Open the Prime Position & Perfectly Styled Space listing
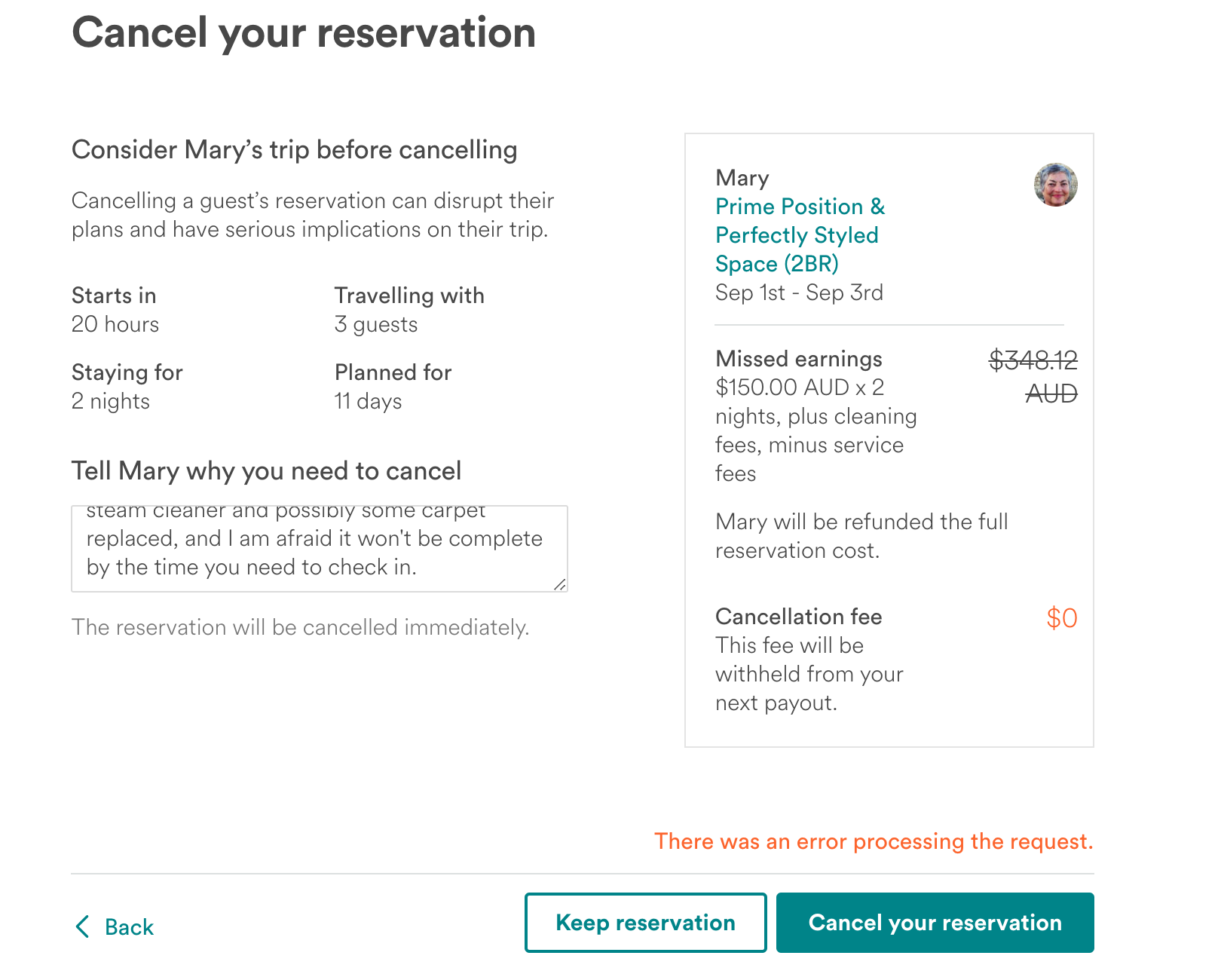 tap(799, 235)
